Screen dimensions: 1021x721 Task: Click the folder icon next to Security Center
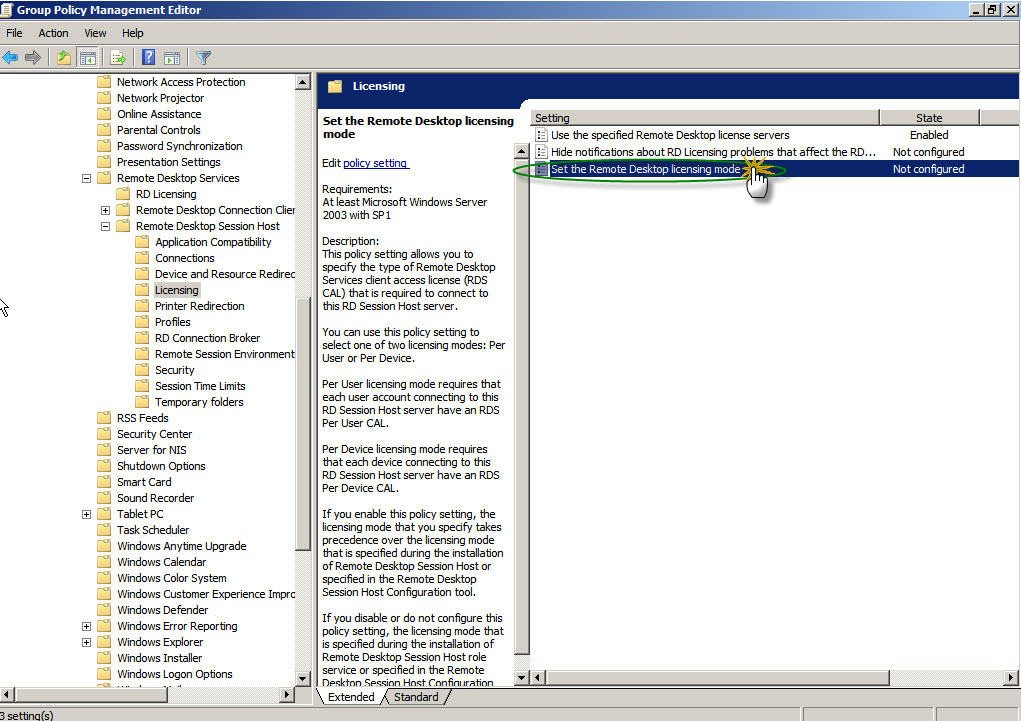tap(104, 434)
